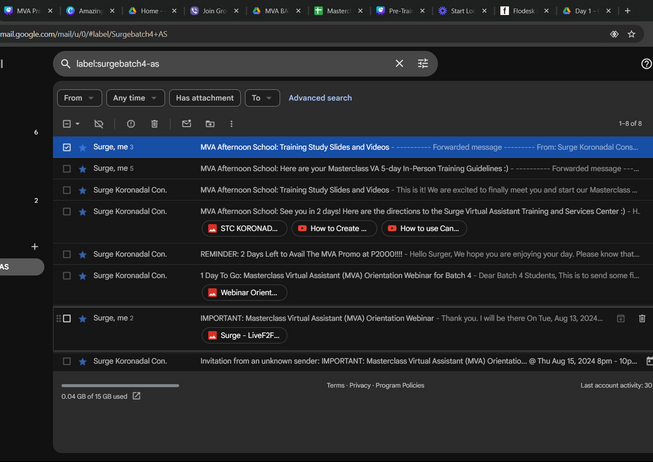This screenshot has width=653, height=462.
Task: Open storage management external link icon
Action: point(136,396)
